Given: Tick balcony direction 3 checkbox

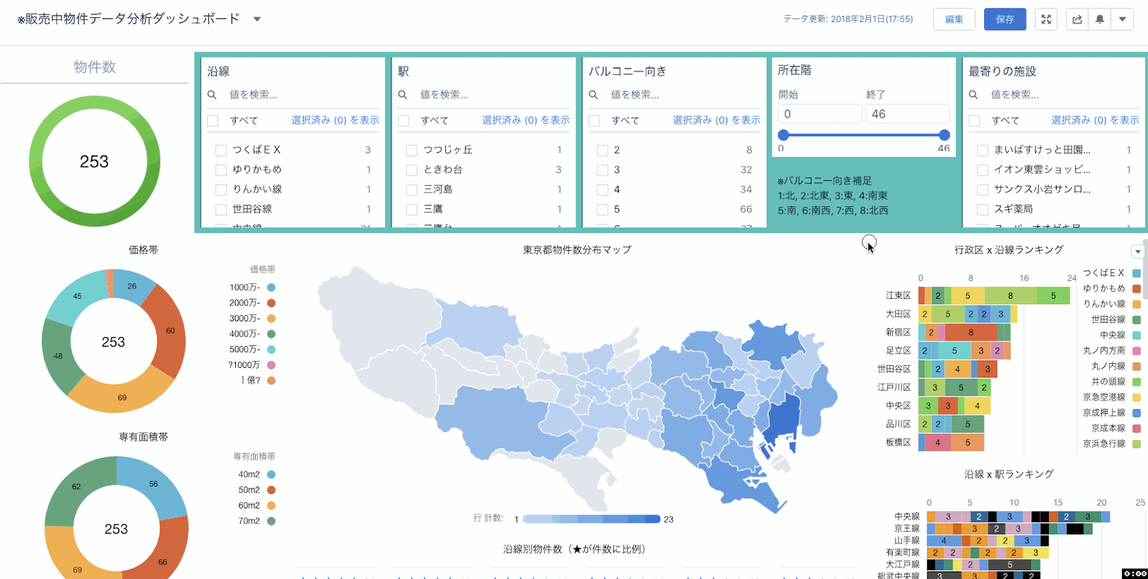Looking at the screenshot, I should (x=603, y=170).
